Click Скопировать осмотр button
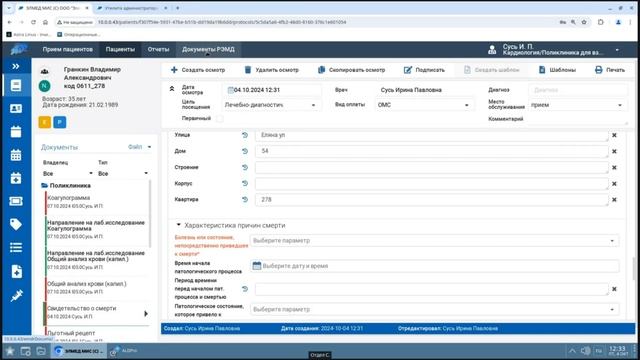The image size is (640, 360). pyautogui.click(x=351, y=70)
